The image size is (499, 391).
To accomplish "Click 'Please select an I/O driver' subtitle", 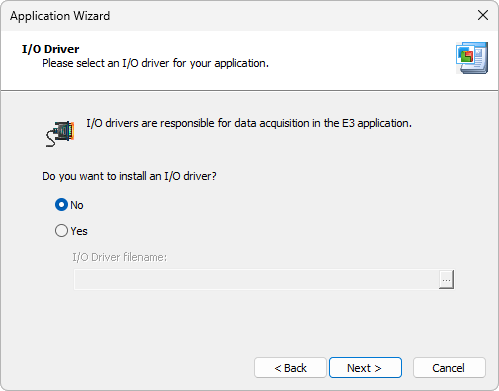I will 155,63.
